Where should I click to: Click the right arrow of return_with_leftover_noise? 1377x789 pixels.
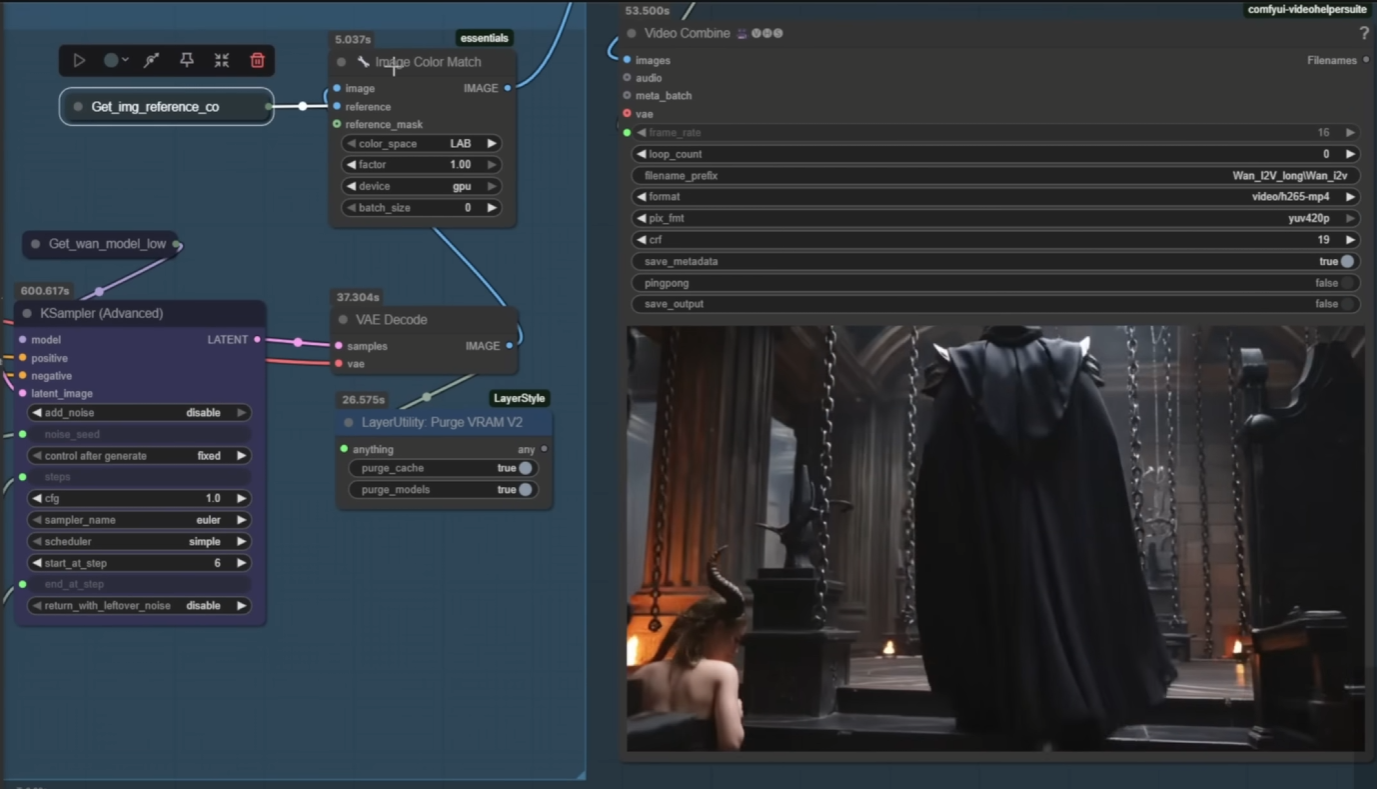click(x=241, y=606)
